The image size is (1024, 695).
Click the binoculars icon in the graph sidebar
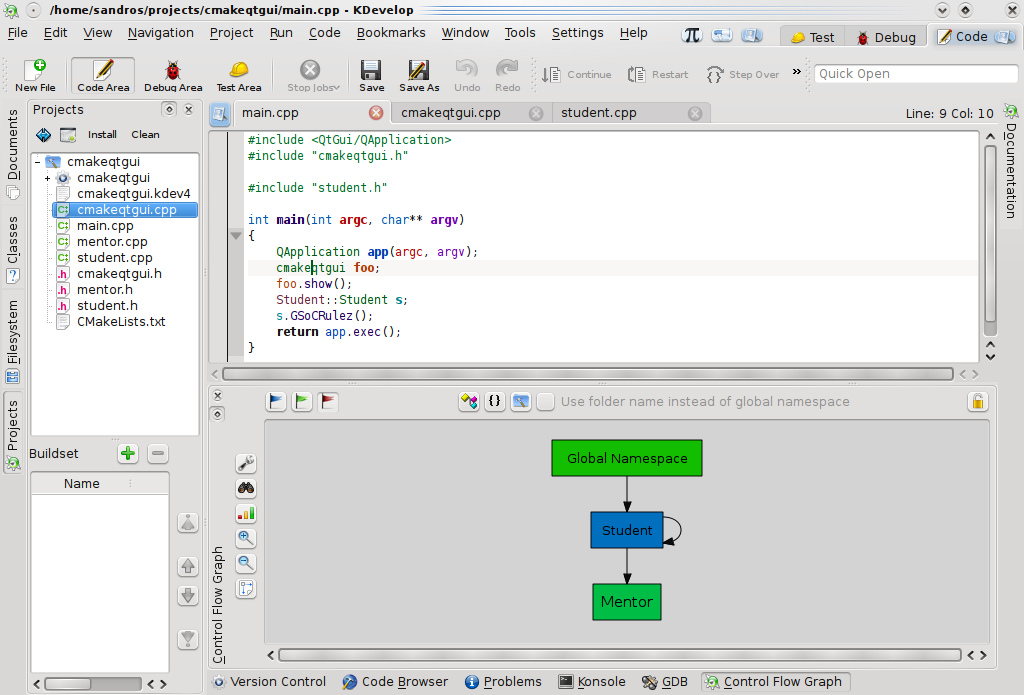[245, 489]
